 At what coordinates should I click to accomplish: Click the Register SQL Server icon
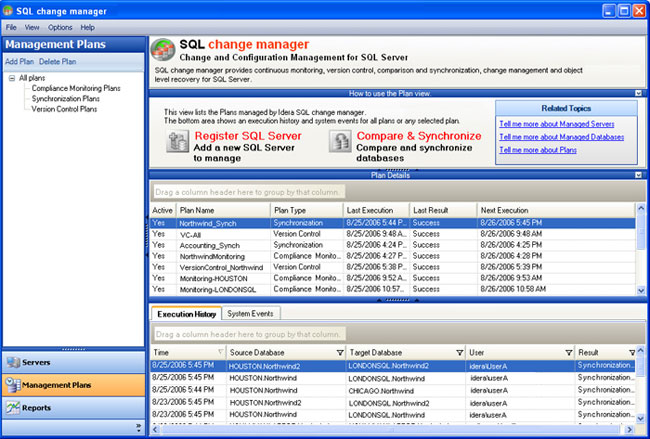click(178, 141)
